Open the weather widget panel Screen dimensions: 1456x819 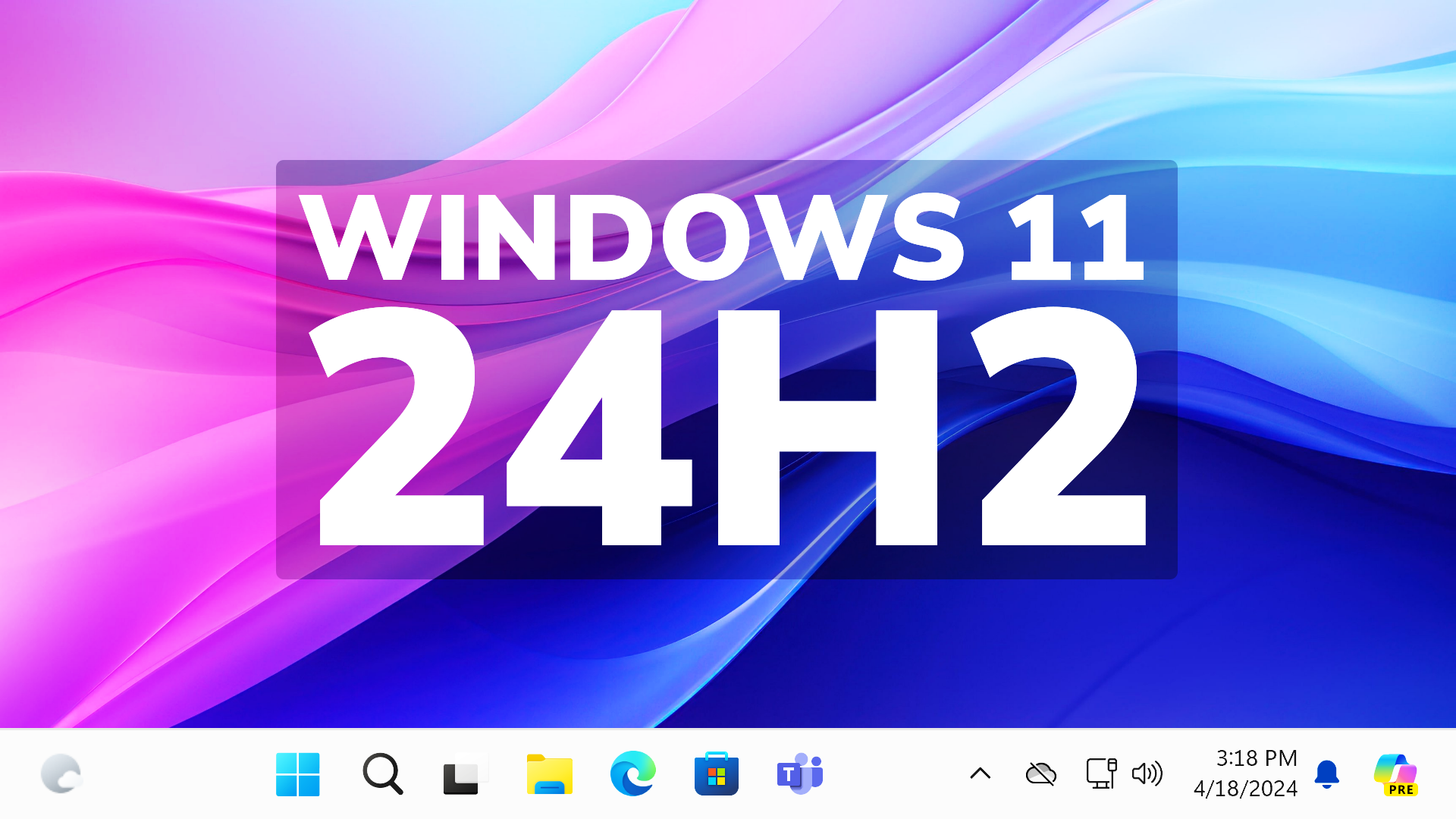(63, 774)
